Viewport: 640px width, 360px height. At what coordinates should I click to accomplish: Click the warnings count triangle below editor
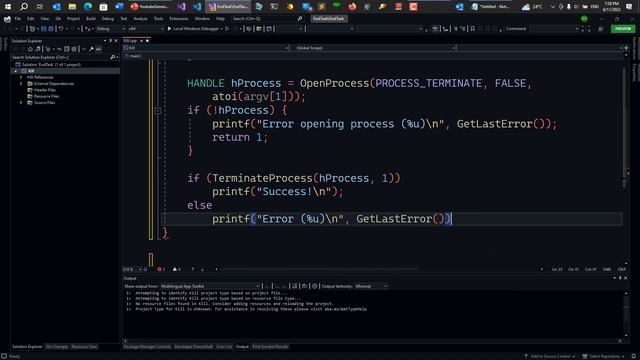(x=176, y=269)
